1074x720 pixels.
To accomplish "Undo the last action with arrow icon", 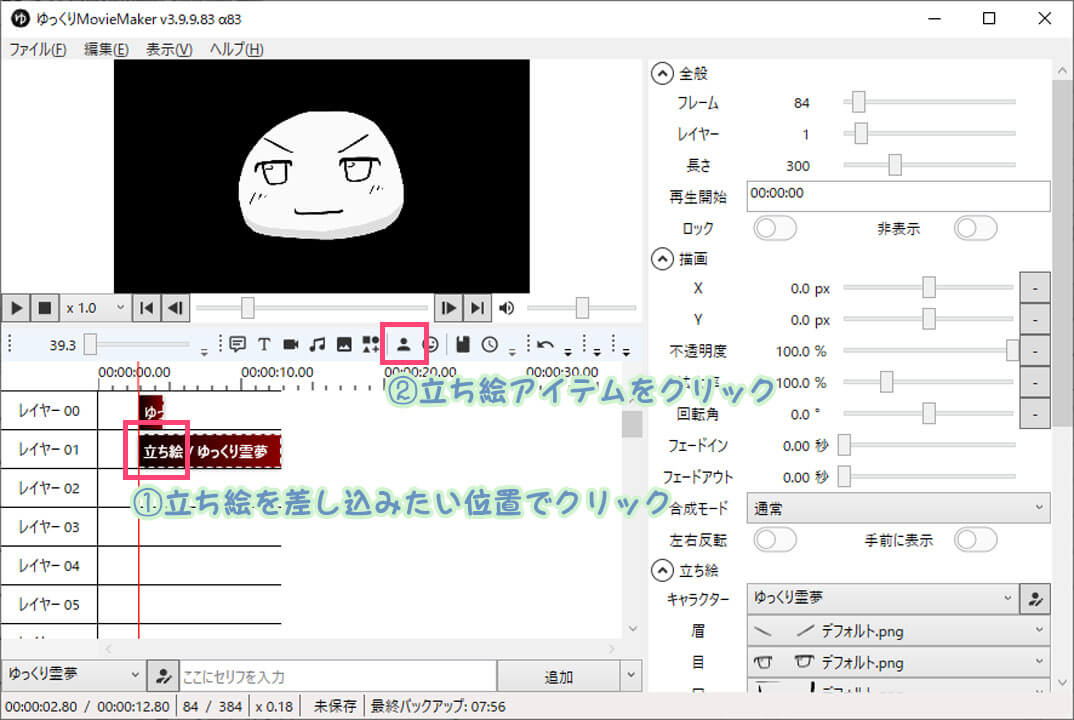I will 545,345.
